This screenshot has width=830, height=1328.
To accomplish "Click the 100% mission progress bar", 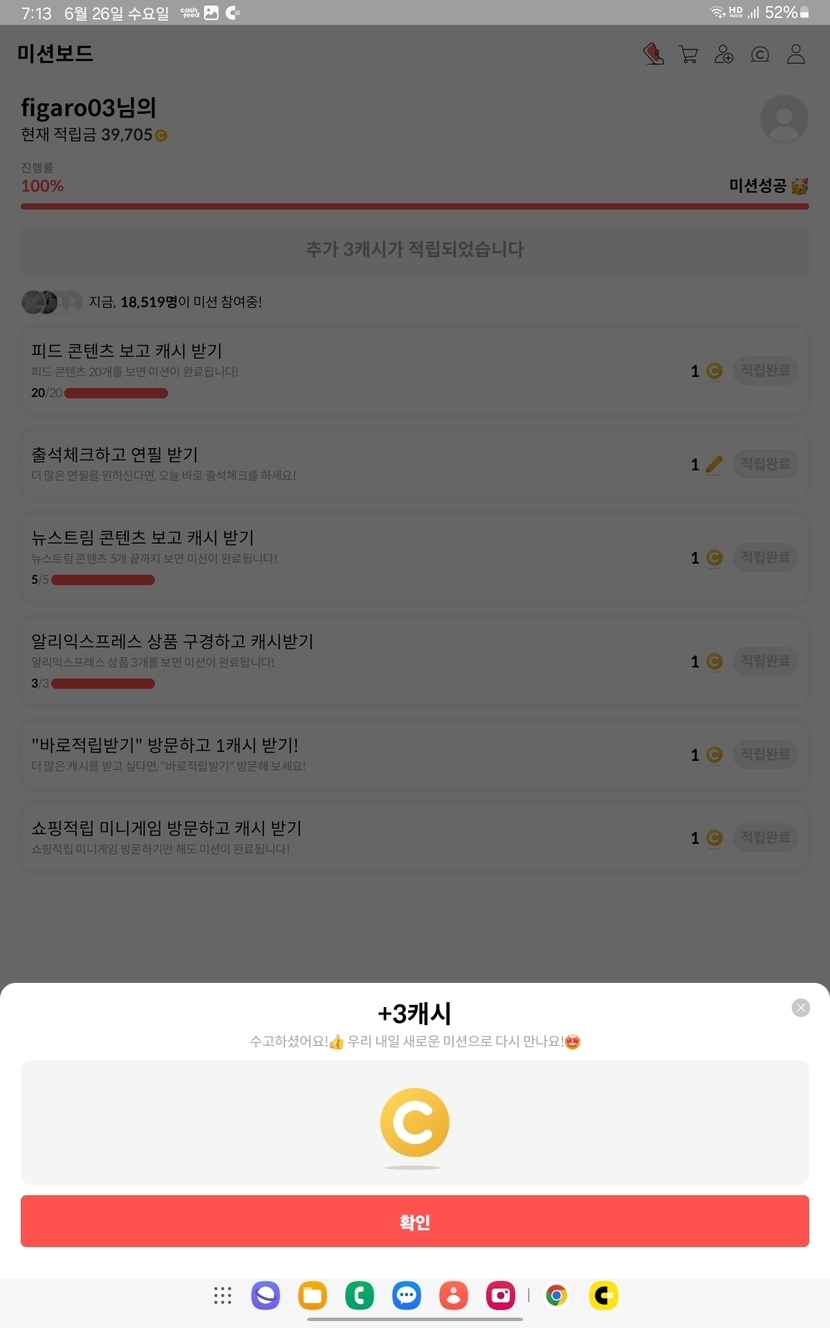I will pos(414,206).
